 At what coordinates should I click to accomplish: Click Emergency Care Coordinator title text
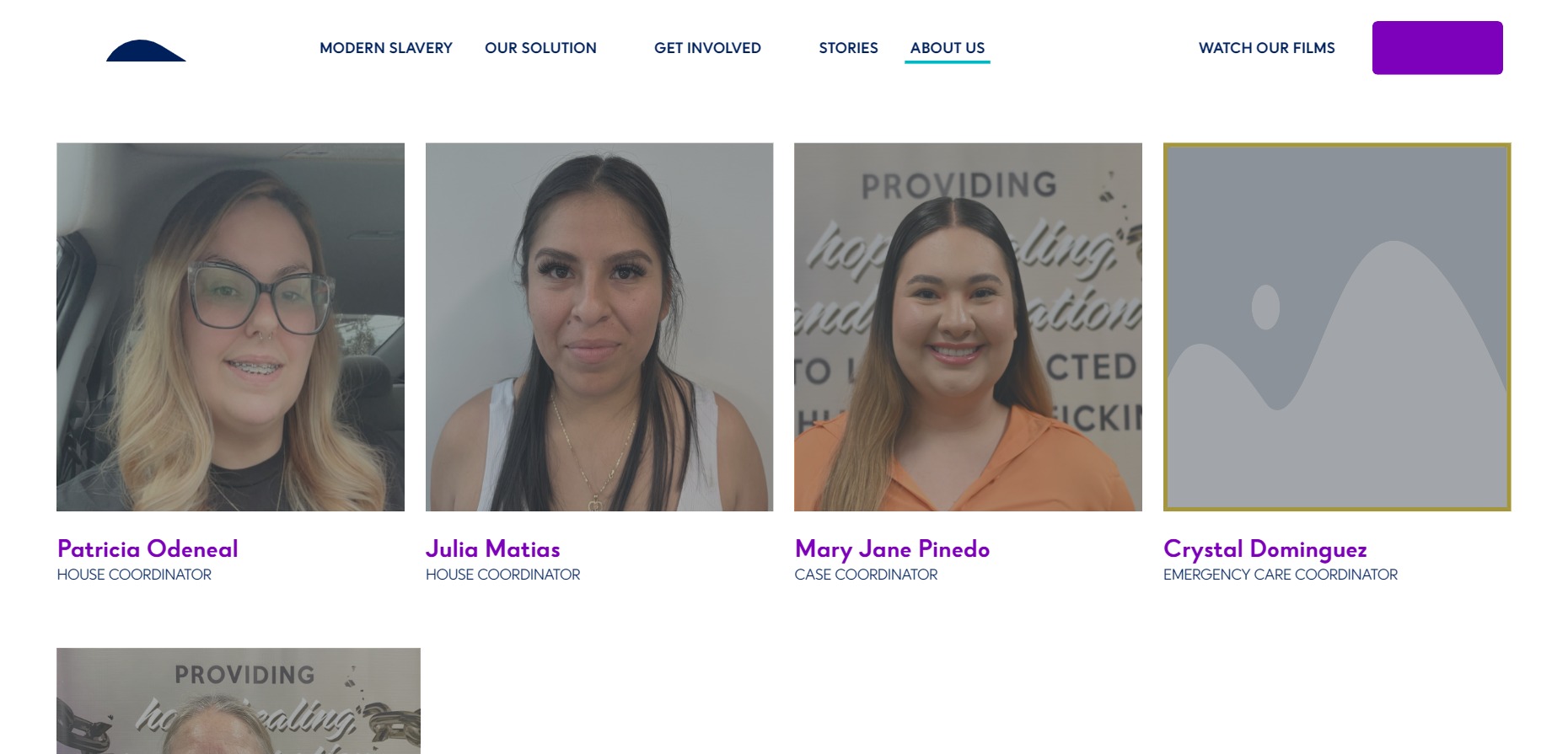click(x=1281, y=575)
